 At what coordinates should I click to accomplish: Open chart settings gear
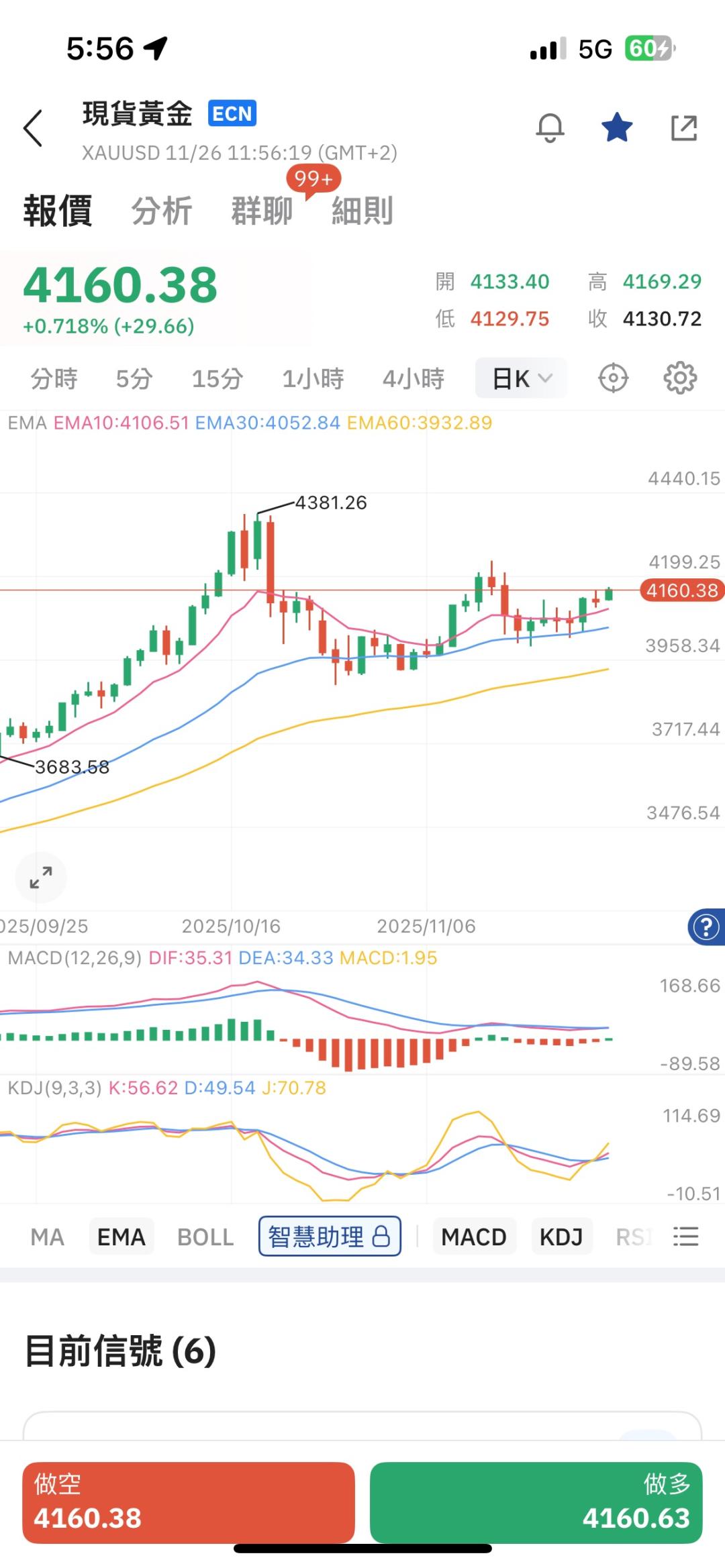tap(680, 378)
